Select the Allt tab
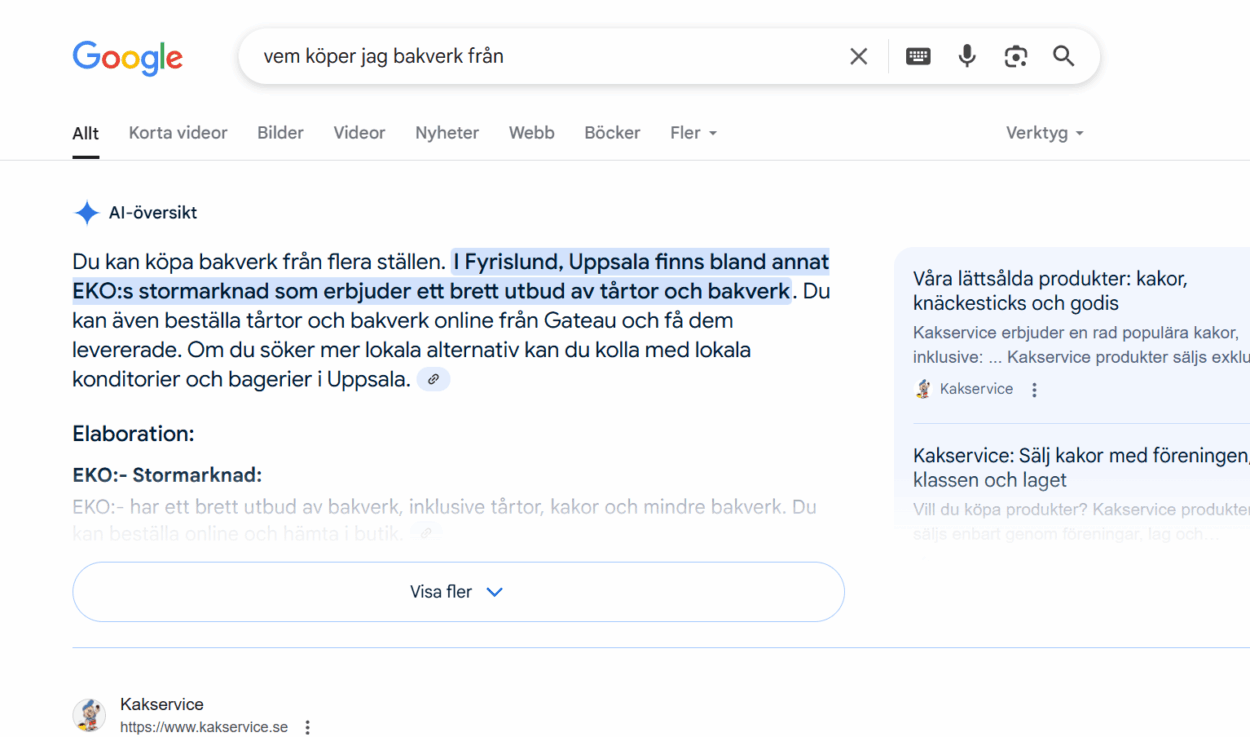Screen dimensions: 1250x737 (x=86, y=133)
